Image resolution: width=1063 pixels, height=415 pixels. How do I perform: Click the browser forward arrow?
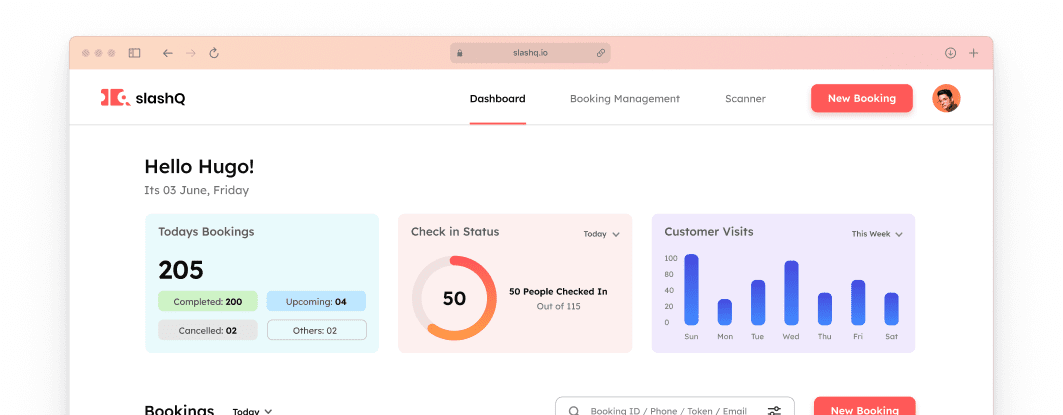tap(190, 53)
